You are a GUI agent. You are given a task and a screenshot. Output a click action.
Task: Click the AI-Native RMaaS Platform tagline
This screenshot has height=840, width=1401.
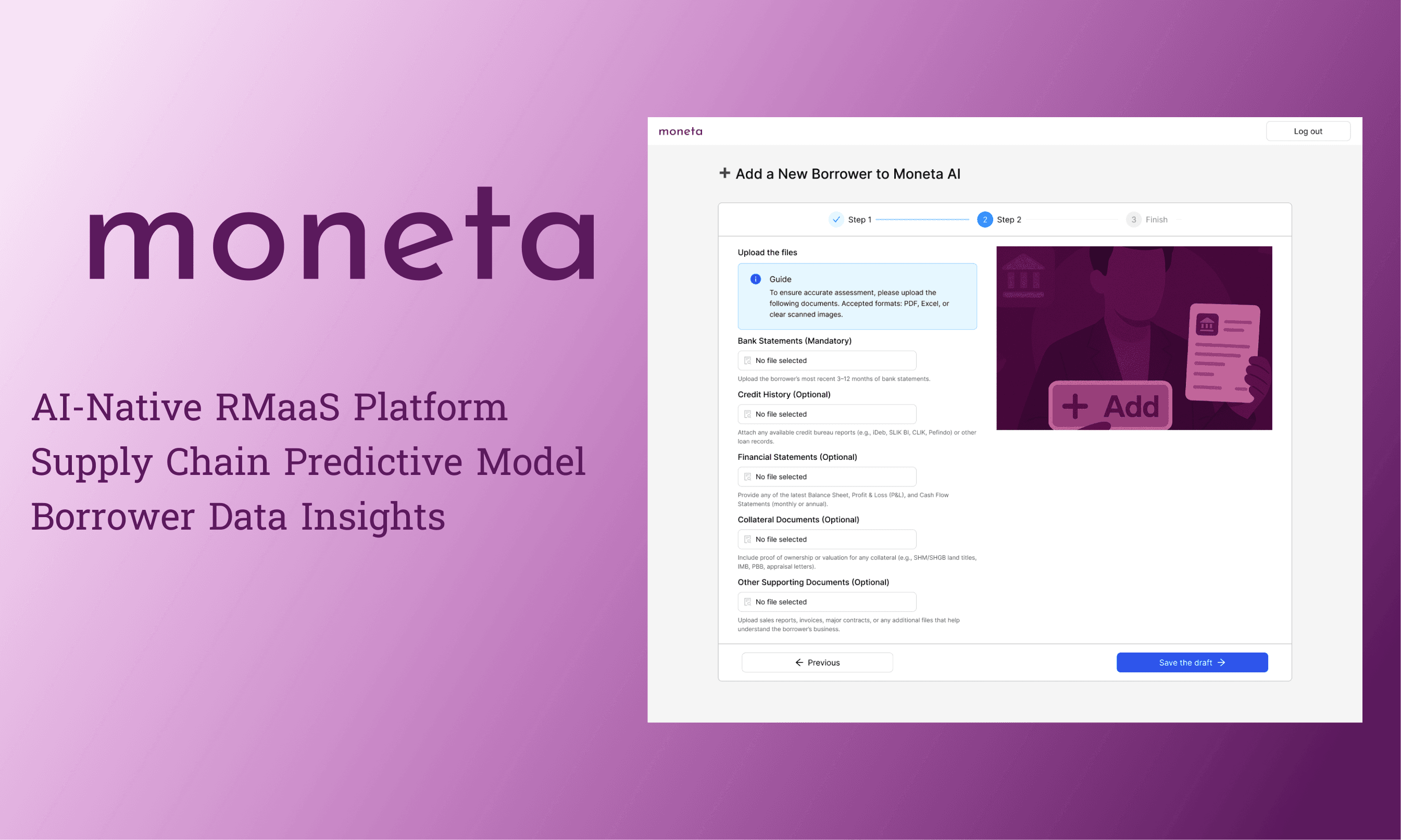coord(269,407)
